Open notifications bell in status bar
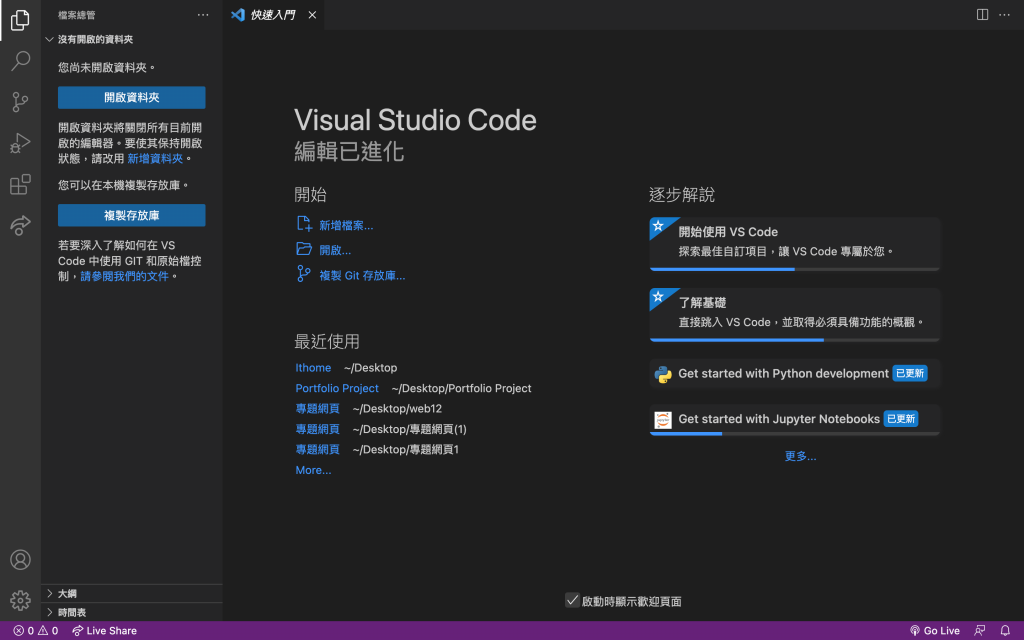 1005,630
